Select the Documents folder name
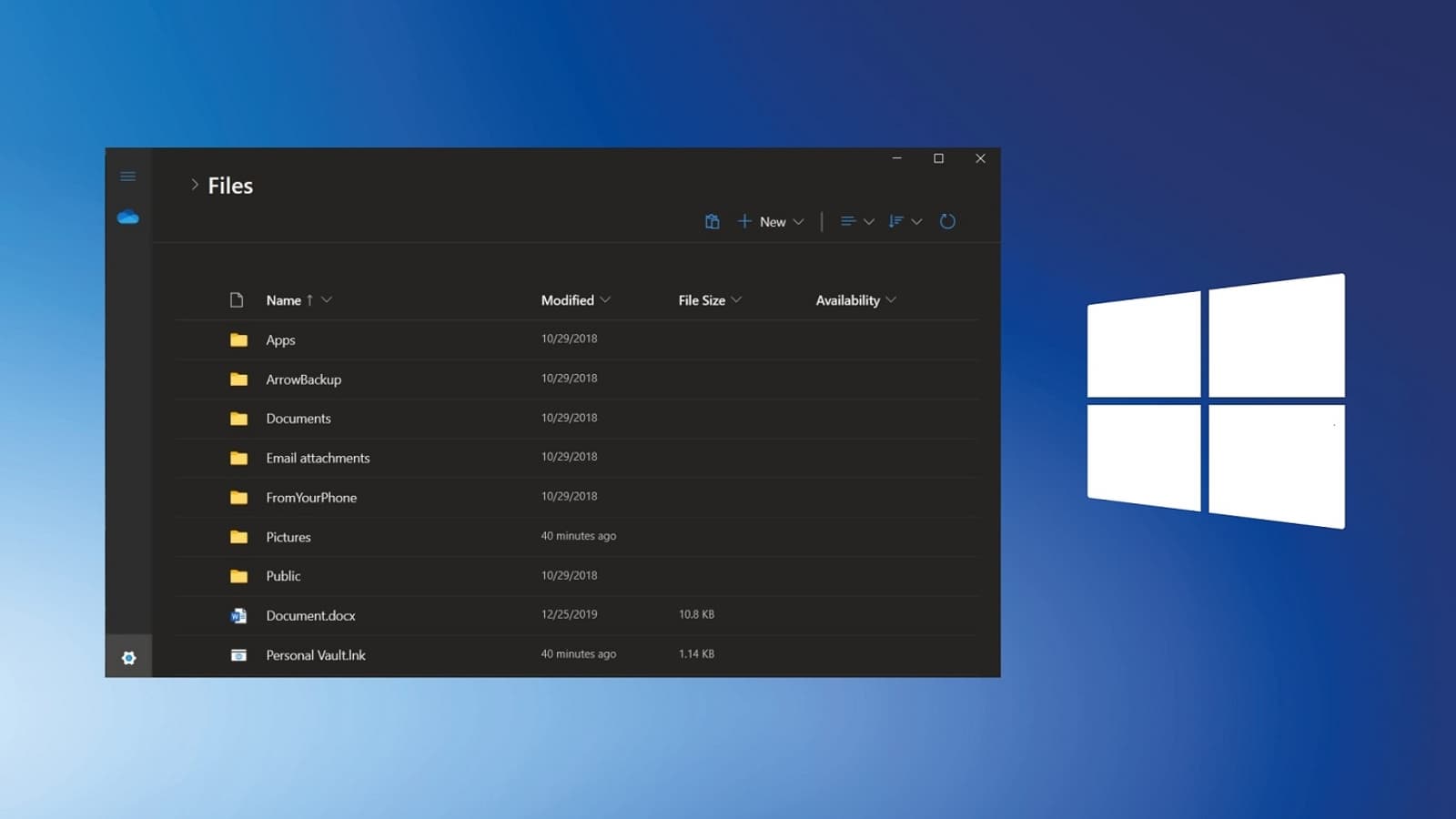Screen dimensions: 1456x819 click(298, 419)
